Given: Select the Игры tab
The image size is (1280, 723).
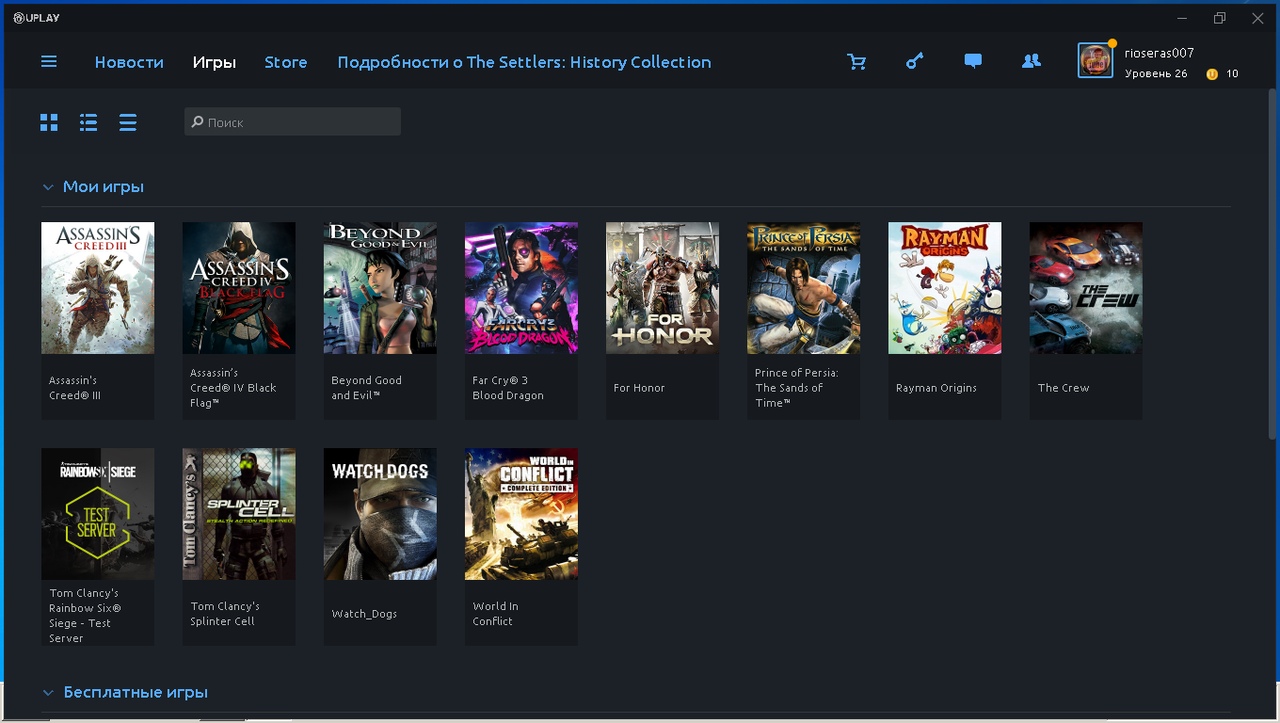Looking at the screenshot, I should coord(214,62).
